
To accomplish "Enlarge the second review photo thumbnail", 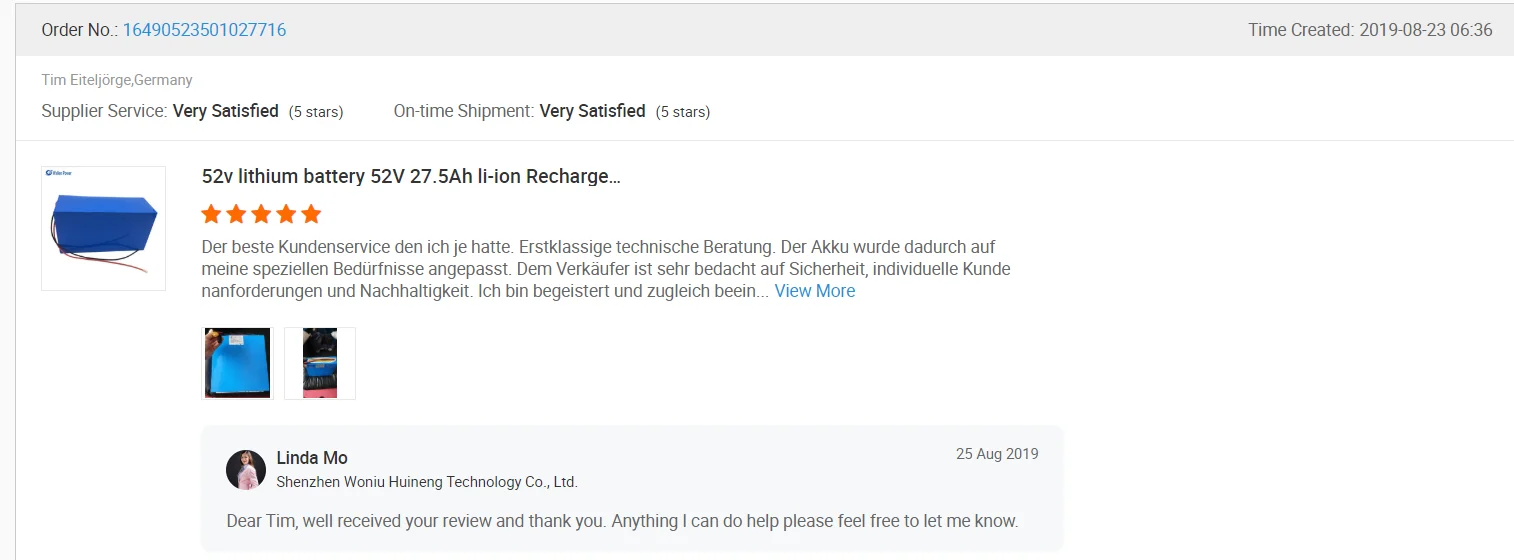I will (320, 363).
